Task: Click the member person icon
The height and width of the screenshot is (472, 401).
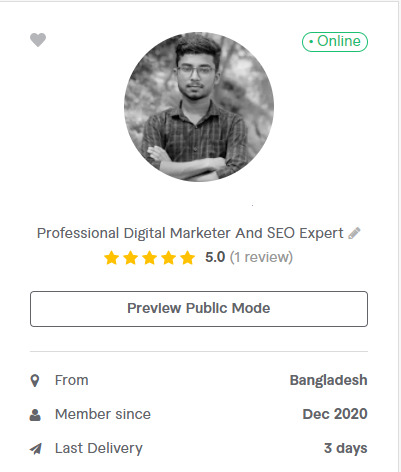Action: pyautogui.click(x=35, y=415)
